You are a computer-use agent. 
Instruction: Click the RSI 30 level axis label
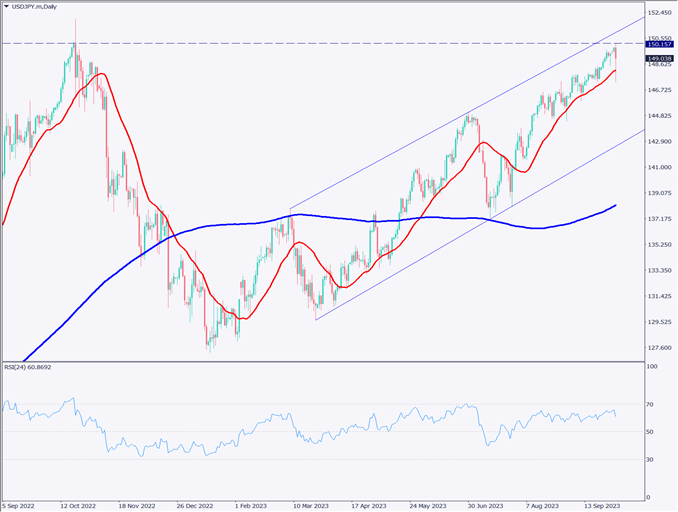click(x=651, y=459)
